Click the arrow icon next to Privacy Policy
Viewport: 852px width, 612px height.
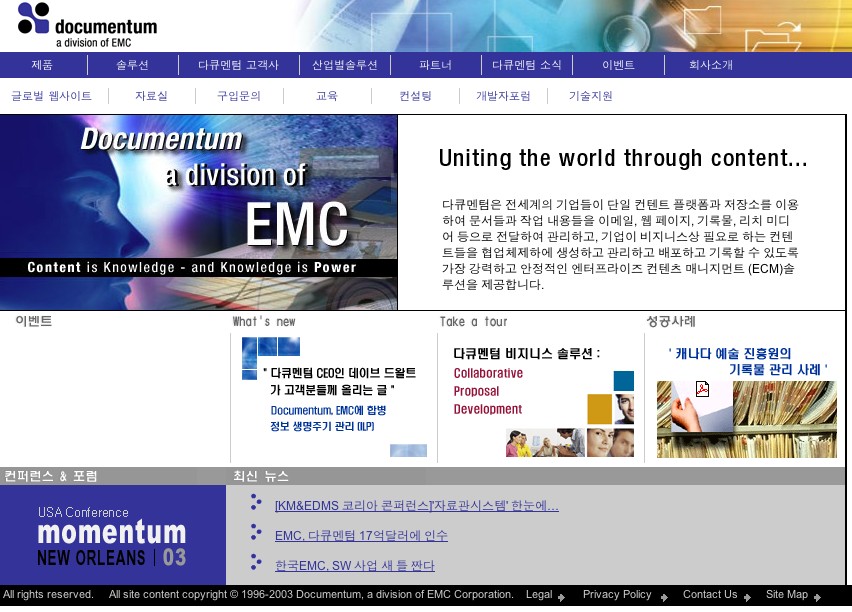tap(664, 597)
